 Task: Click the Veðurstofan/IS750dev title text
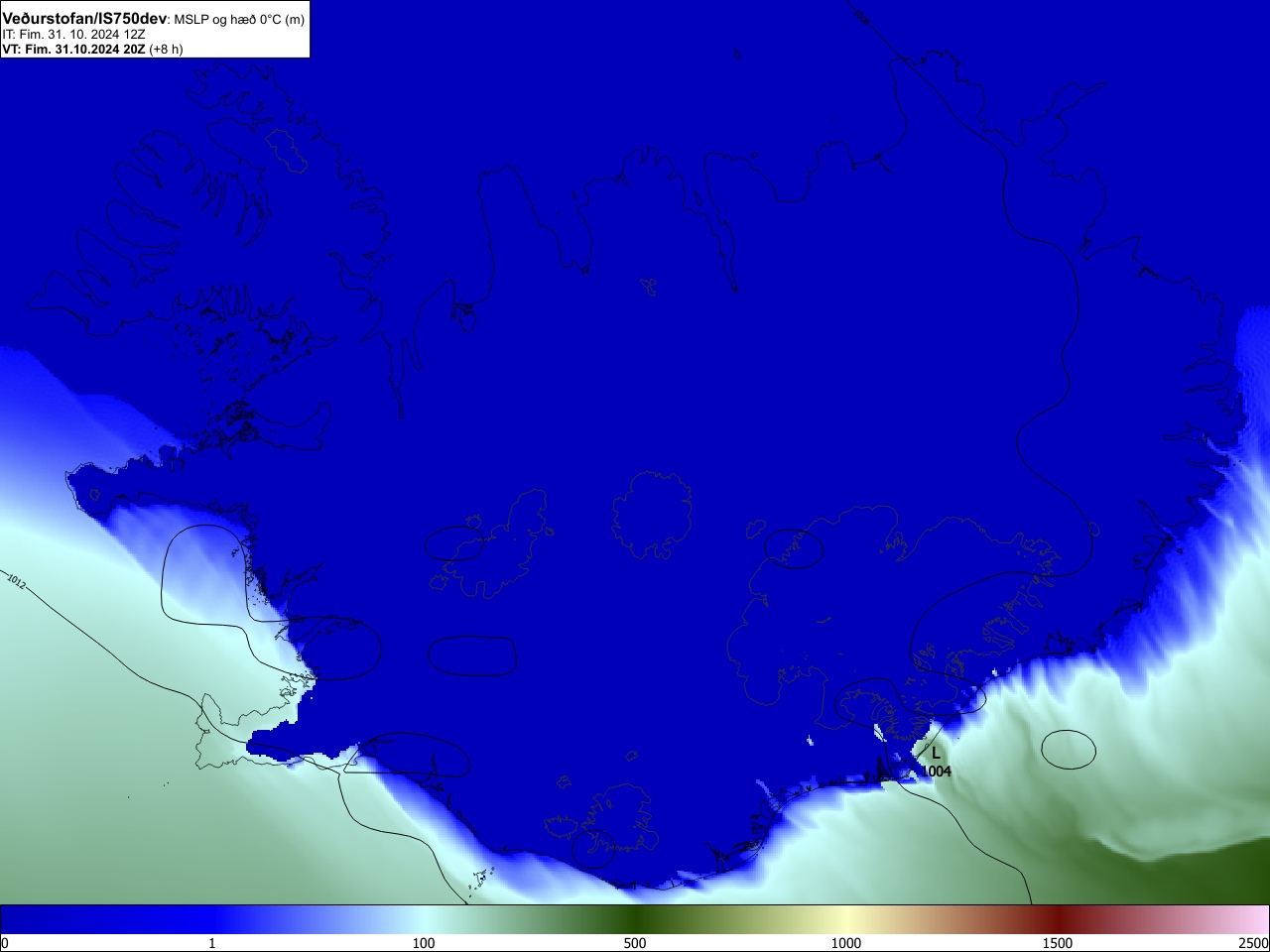pyautogui.click(x=84, y=19)
